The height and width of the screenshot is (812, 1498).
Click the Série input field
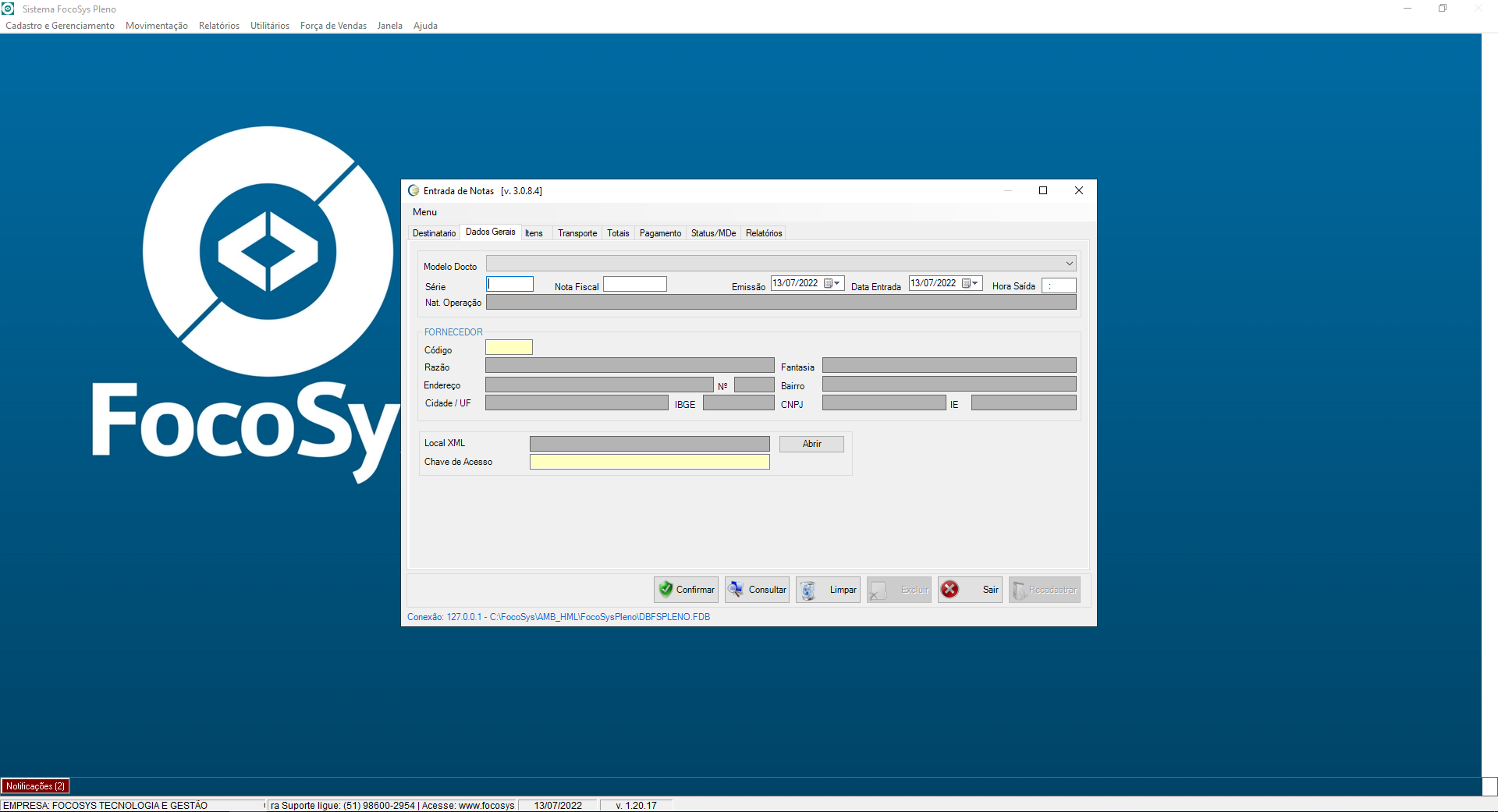509,284
